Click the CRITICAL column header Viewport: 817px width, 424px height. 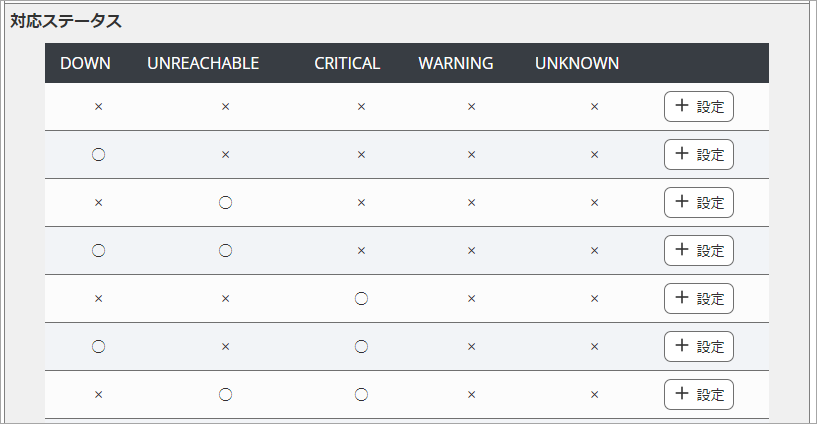pos(347,63)
